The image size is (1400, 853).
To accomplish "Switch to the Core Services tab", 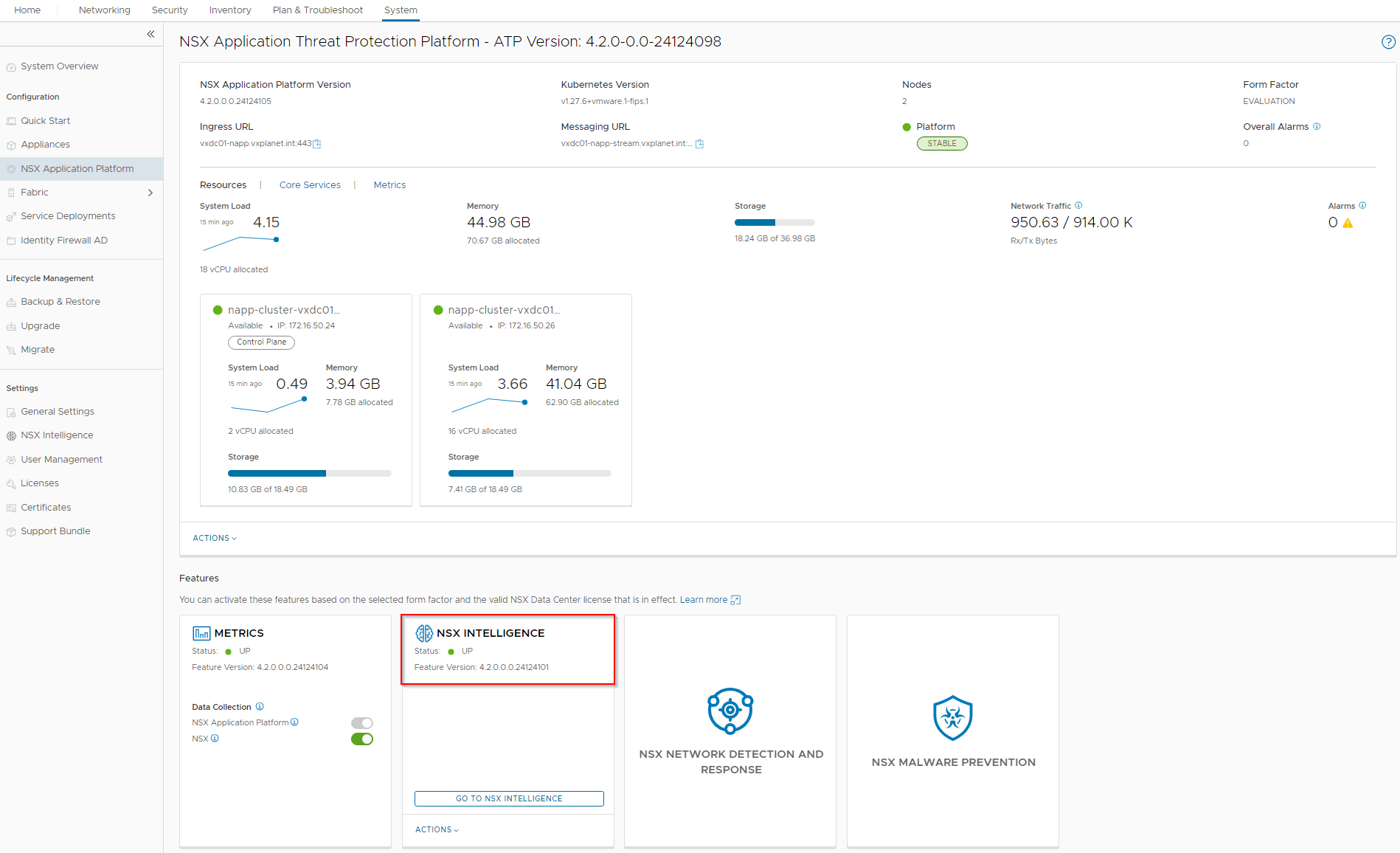I will pos(310,185).
